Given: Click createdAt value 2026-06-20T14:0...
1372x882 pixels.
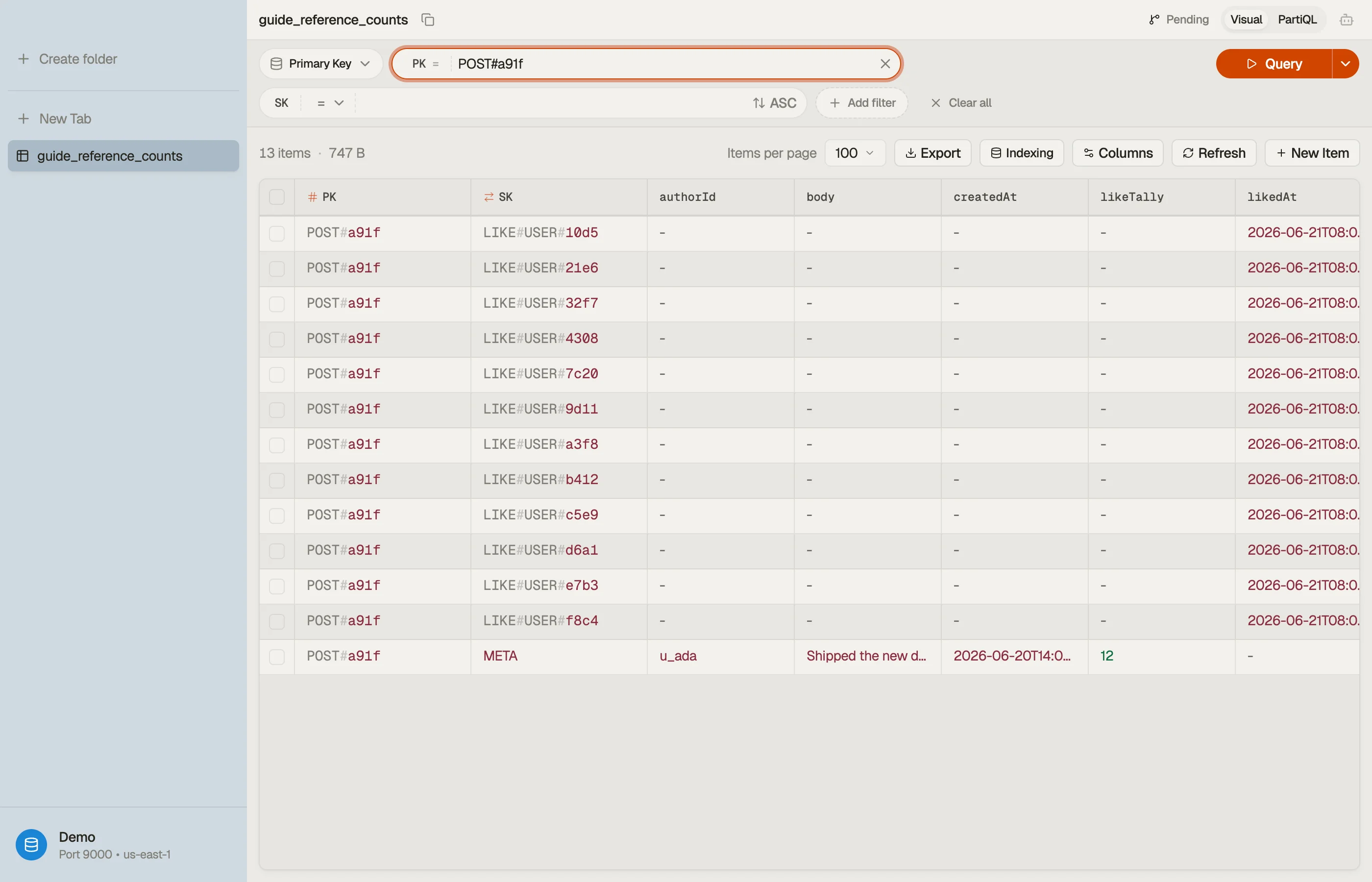Looking at the screenshot, I should click(x=1012, y=656).
